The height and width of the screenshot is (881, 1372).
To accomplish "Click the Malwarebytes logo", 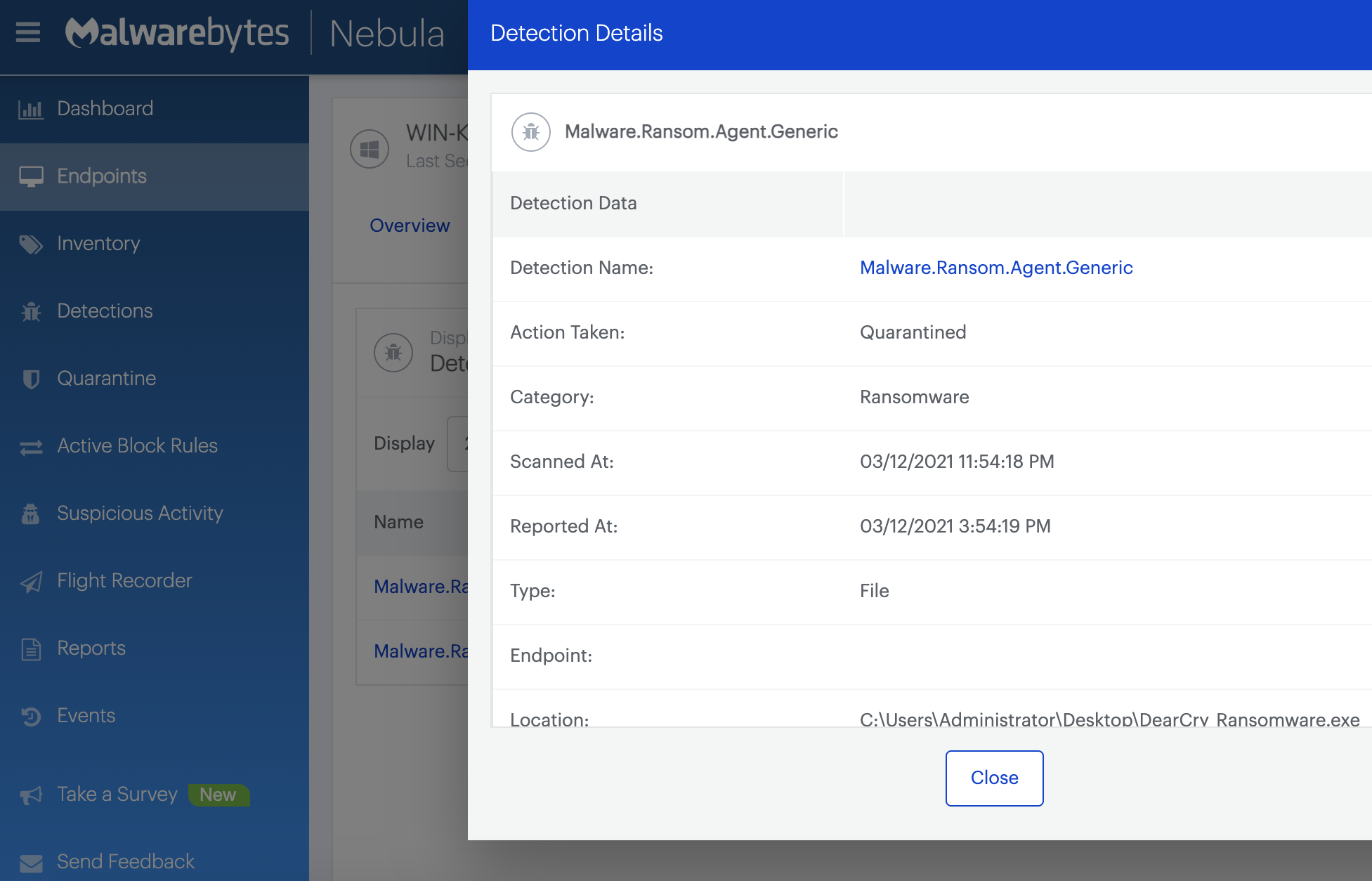I will [177, 33].
